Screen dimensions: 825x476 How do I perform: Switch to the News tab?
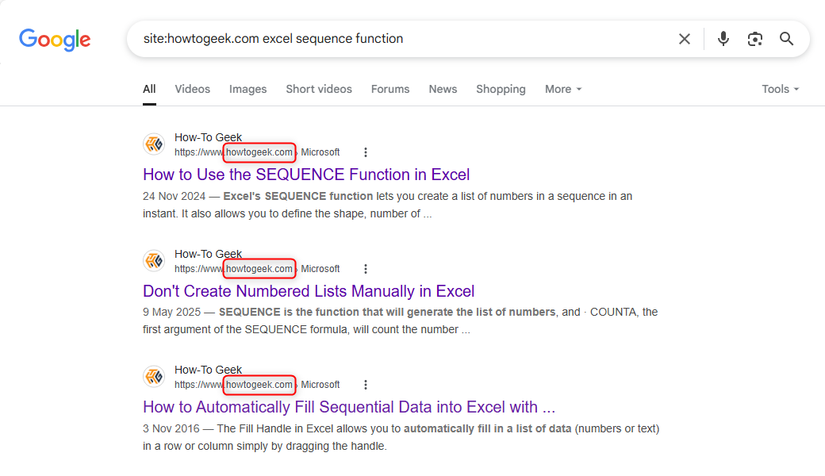(x=442, y=89)
